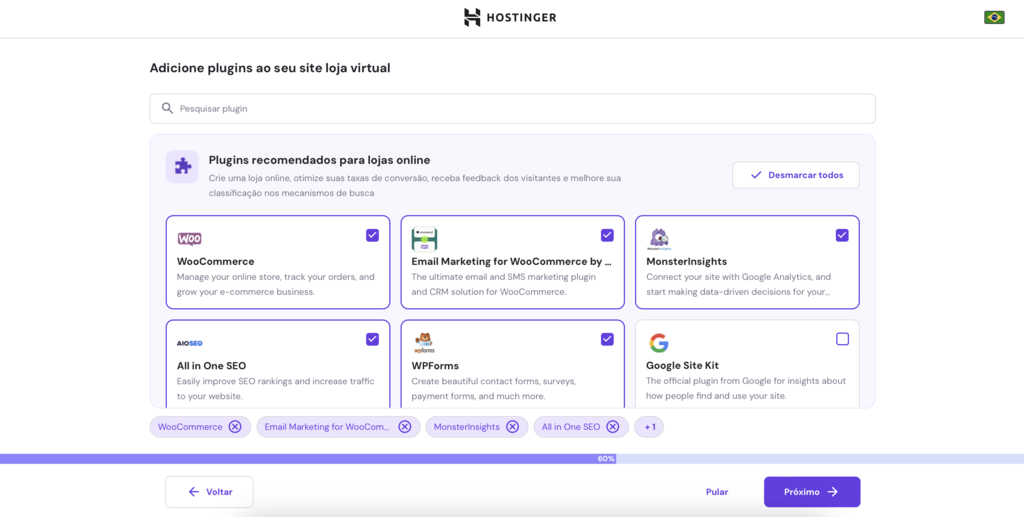Screen dimensions: 1024x517
Task: Click the WPForms bear logo
Action: (x=424, y=343)
